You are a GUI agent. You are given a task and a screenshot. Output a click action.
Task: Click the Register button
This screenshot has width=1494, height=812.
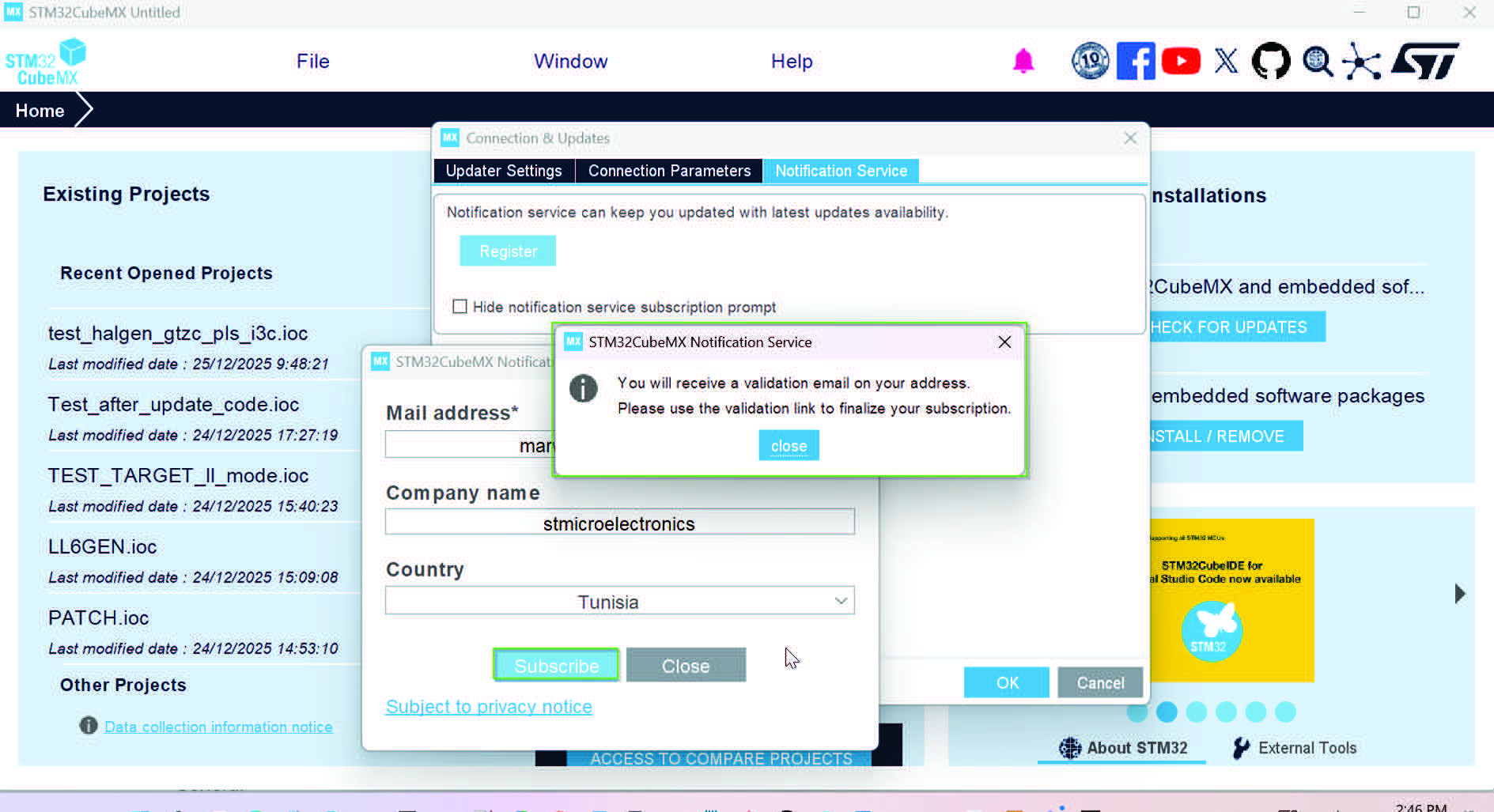(508, 251)
